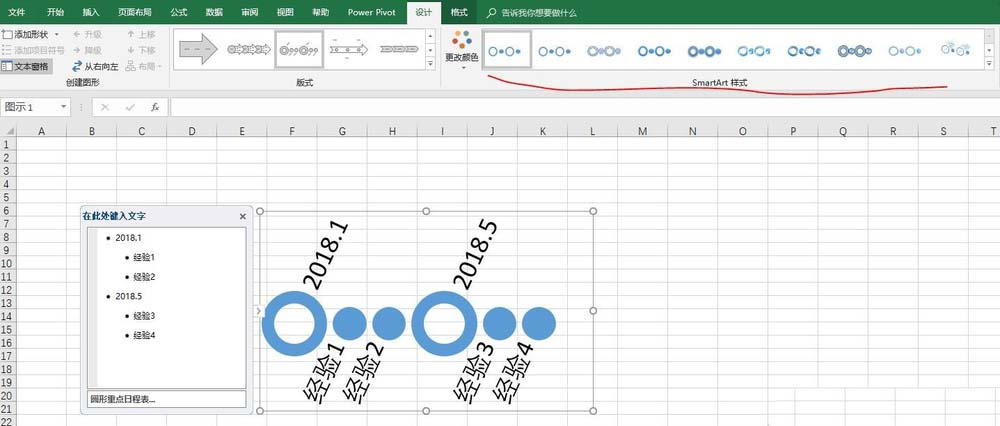Open the Name Box dropdown arrow
Viewport: 1000px width, 426px height.
[x=64, y=107]
